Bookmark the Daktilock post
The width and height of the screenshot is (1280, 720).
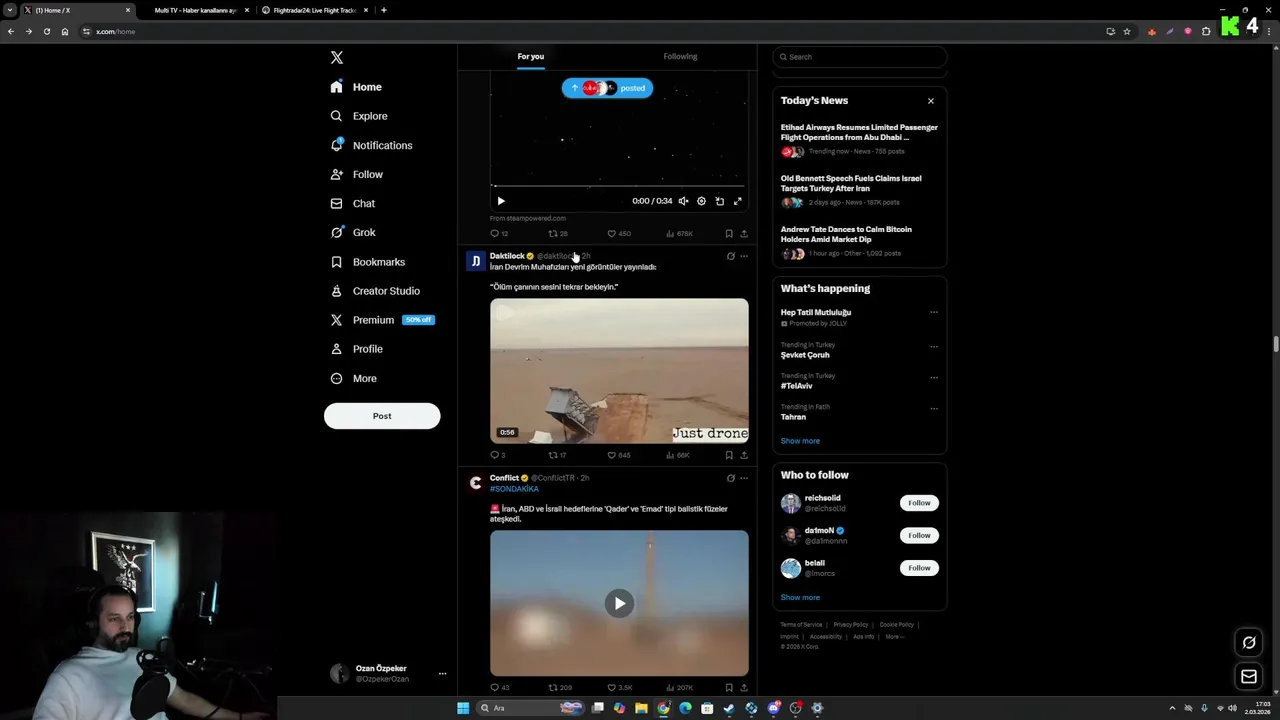729,455
